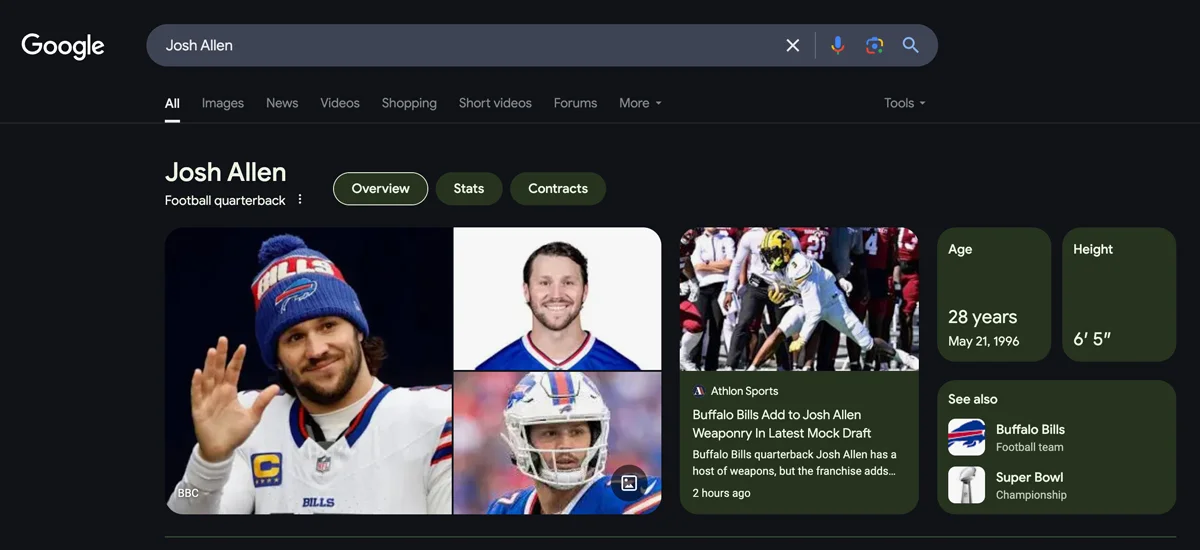1200x550 pixels.
Task: Open the image gallery icon on helmet photo
Action: pyautogui.click(x=629, y=483)
